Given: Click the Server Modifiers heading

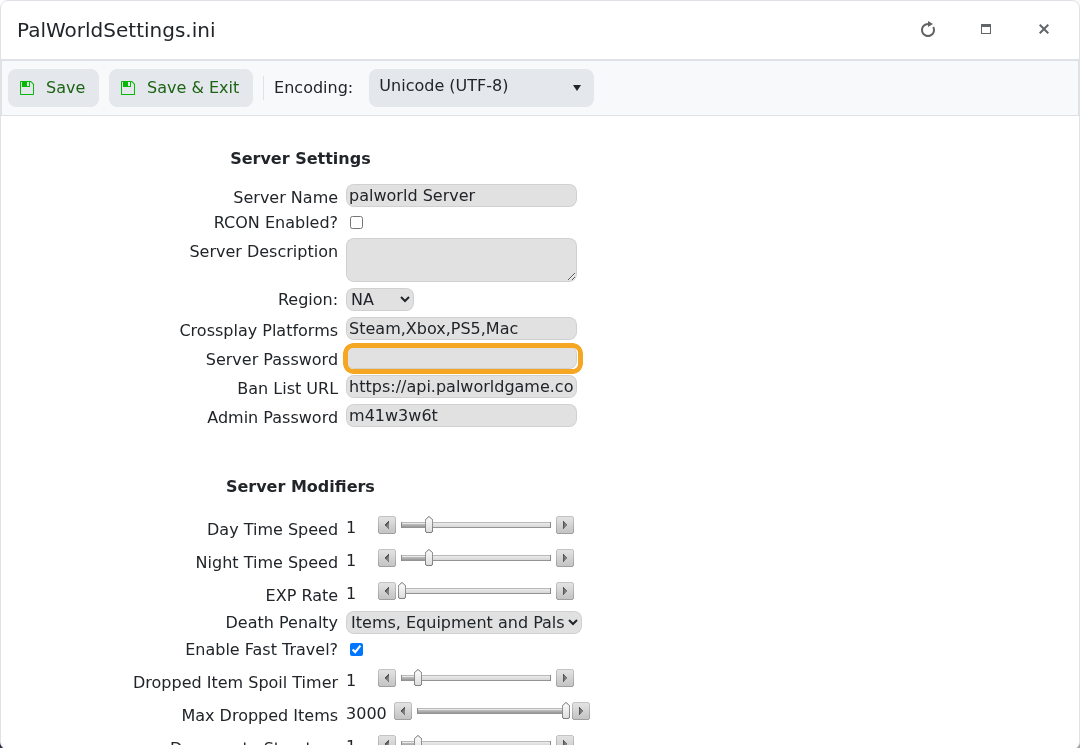Looking at the screenshot, I should pyautogui.click(x=300, y=486).
